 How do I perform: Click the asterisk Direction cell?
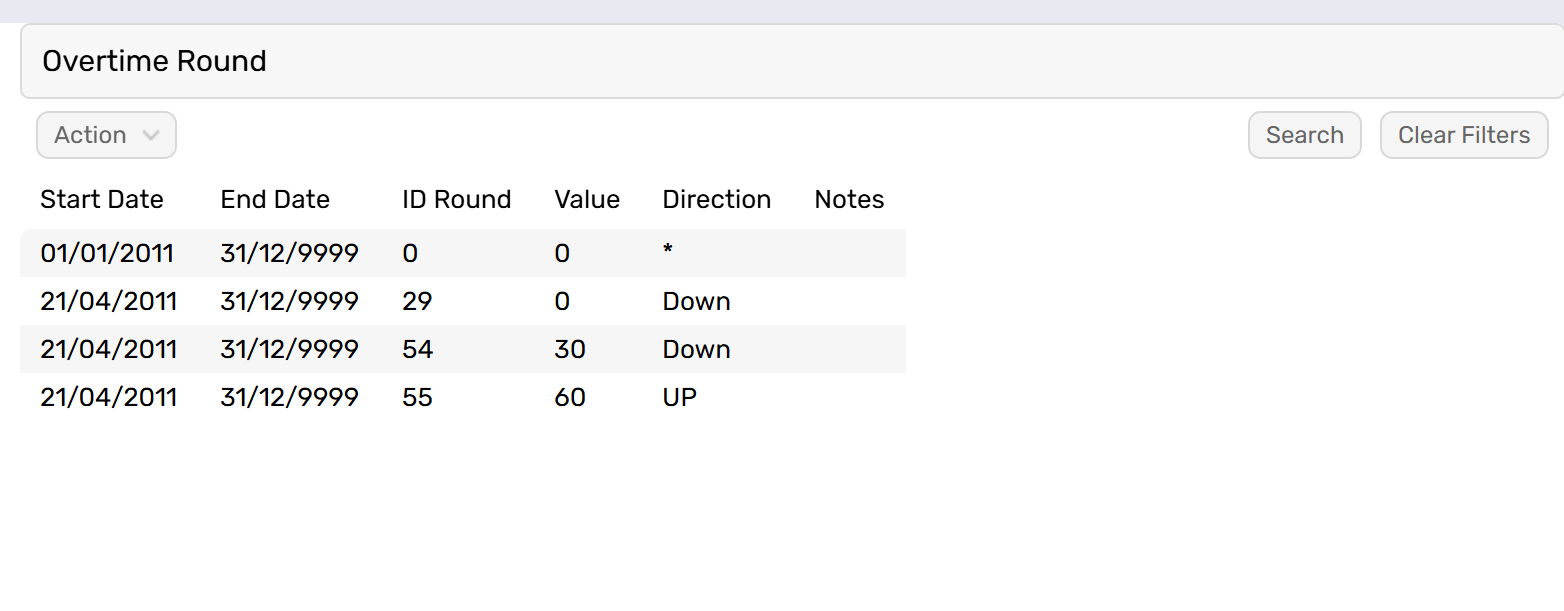[668, 254]
